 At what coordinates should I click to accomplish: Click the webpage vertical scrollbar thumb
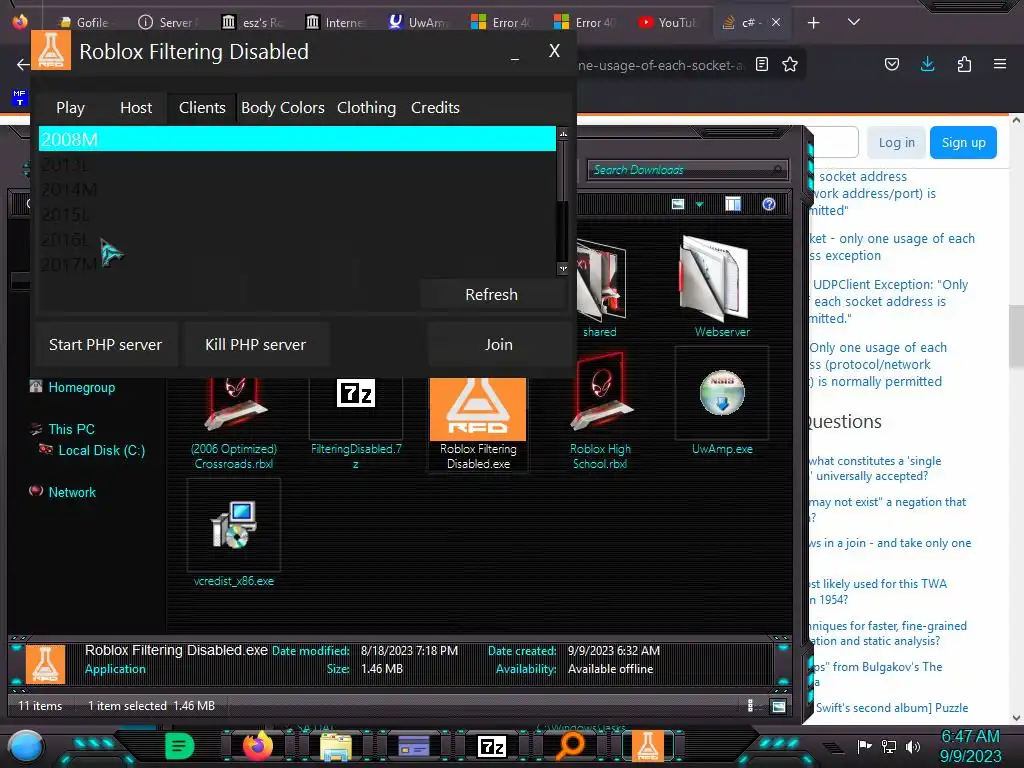1016,336
